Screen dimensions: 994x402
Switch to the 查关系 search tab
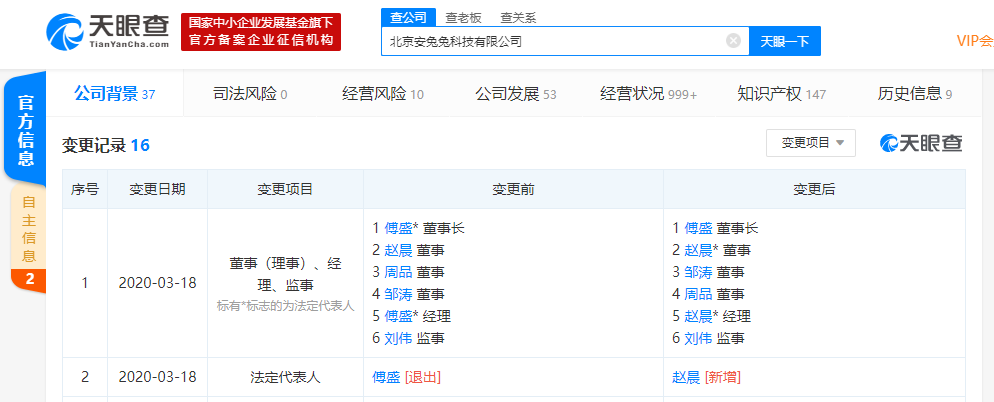[518, 18]
